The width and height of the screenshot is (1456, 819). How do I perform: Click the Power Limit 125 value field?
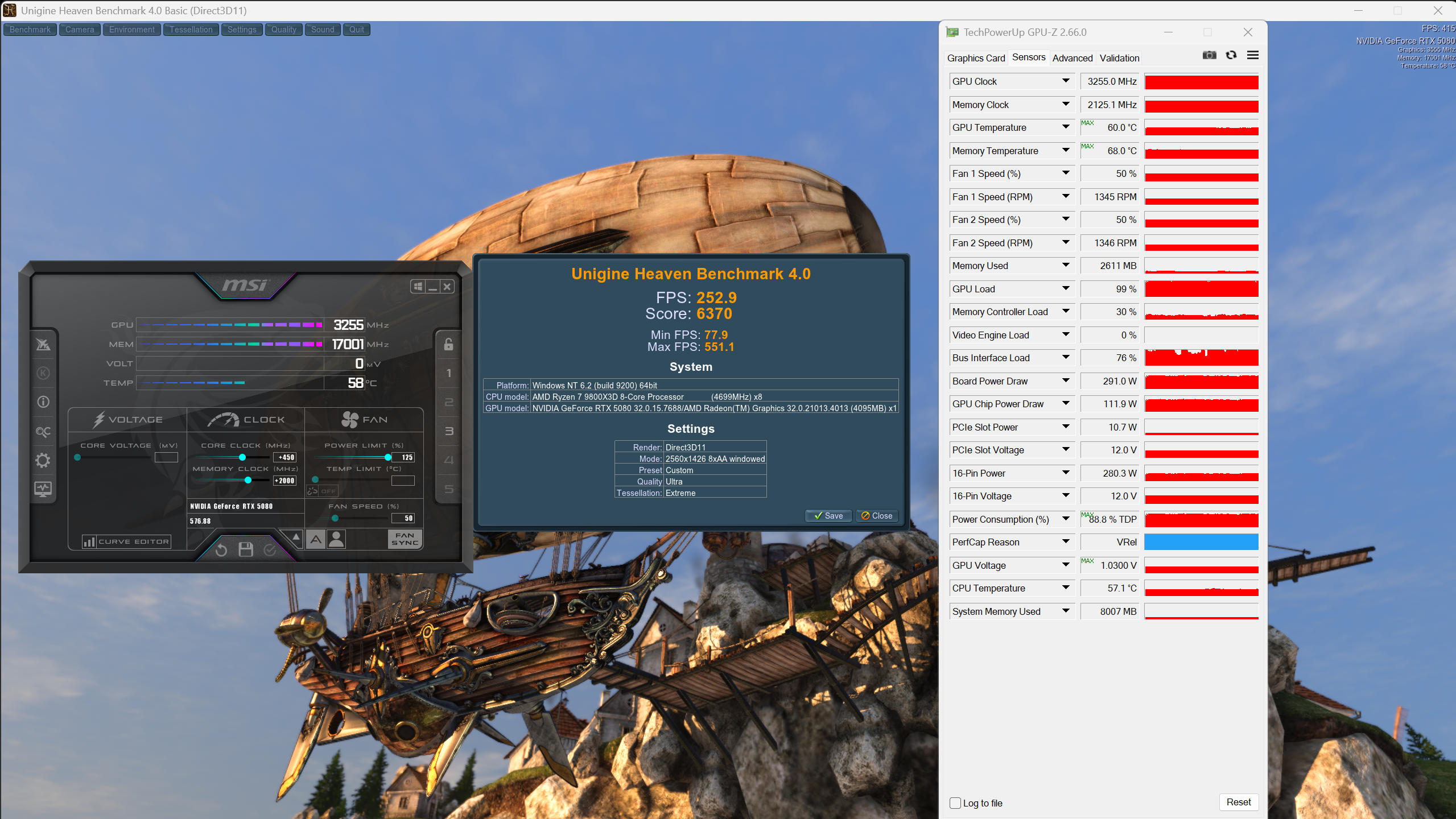click(403, 457)
